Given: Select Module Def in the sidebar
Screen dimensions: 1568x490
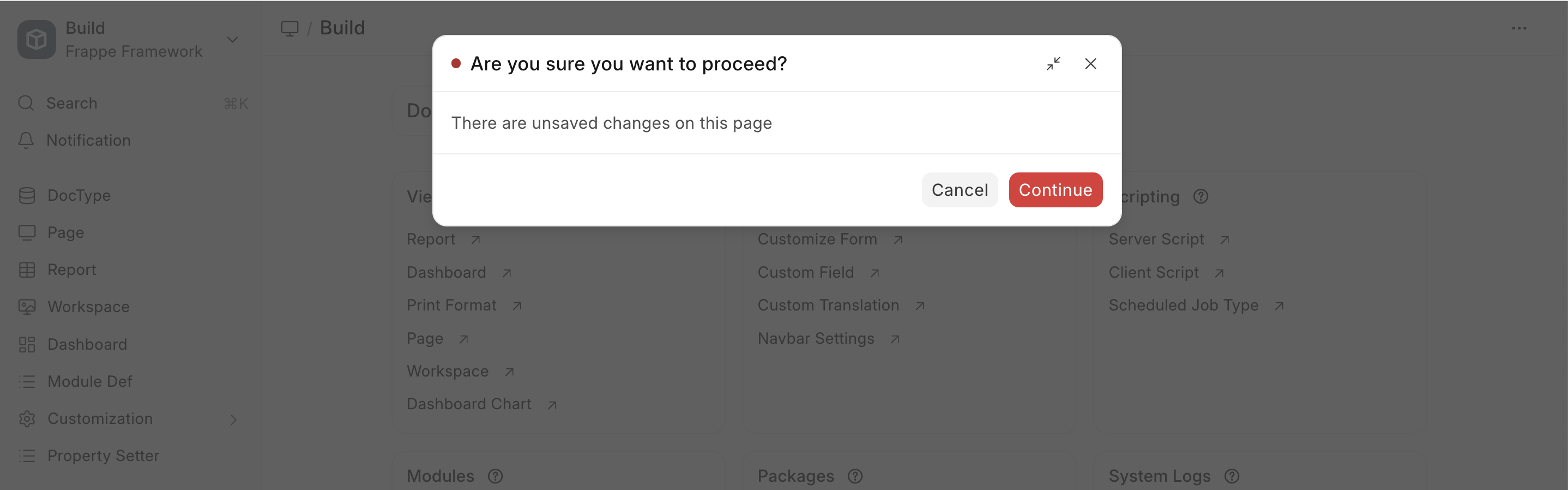Looking at the screenshot, I should (89, 381).
